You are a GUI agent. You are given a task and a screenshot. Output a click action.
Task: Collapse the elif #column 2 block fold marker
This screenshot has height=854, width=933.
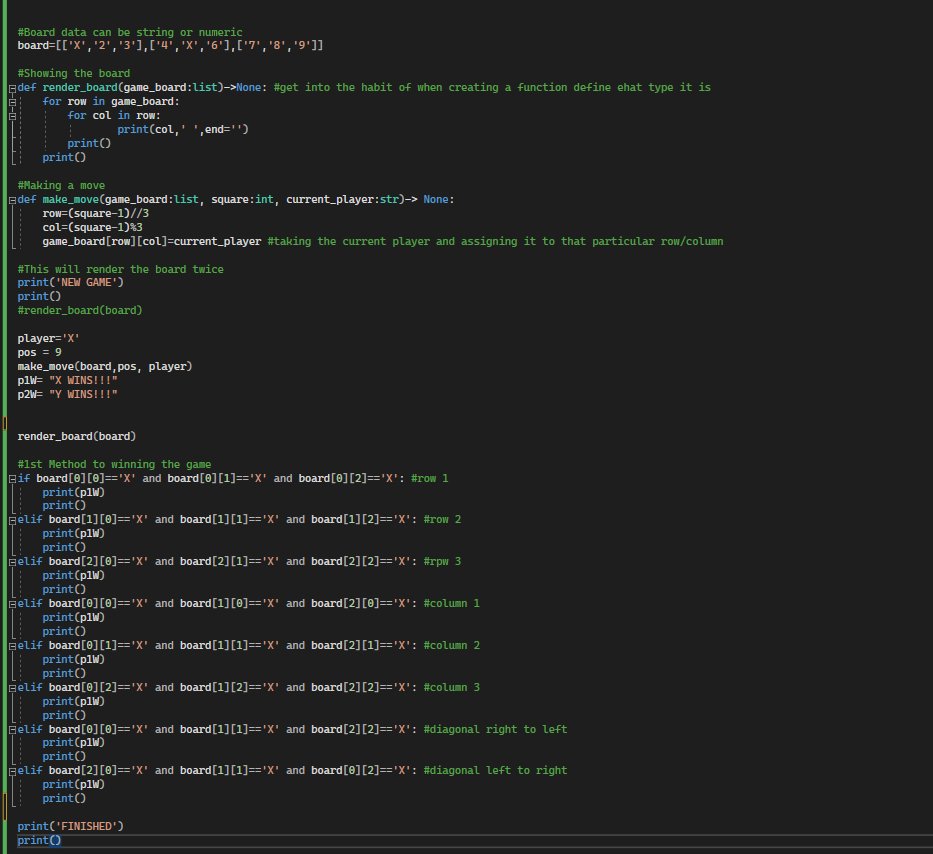pyautogui.click(x=12, y=646)
